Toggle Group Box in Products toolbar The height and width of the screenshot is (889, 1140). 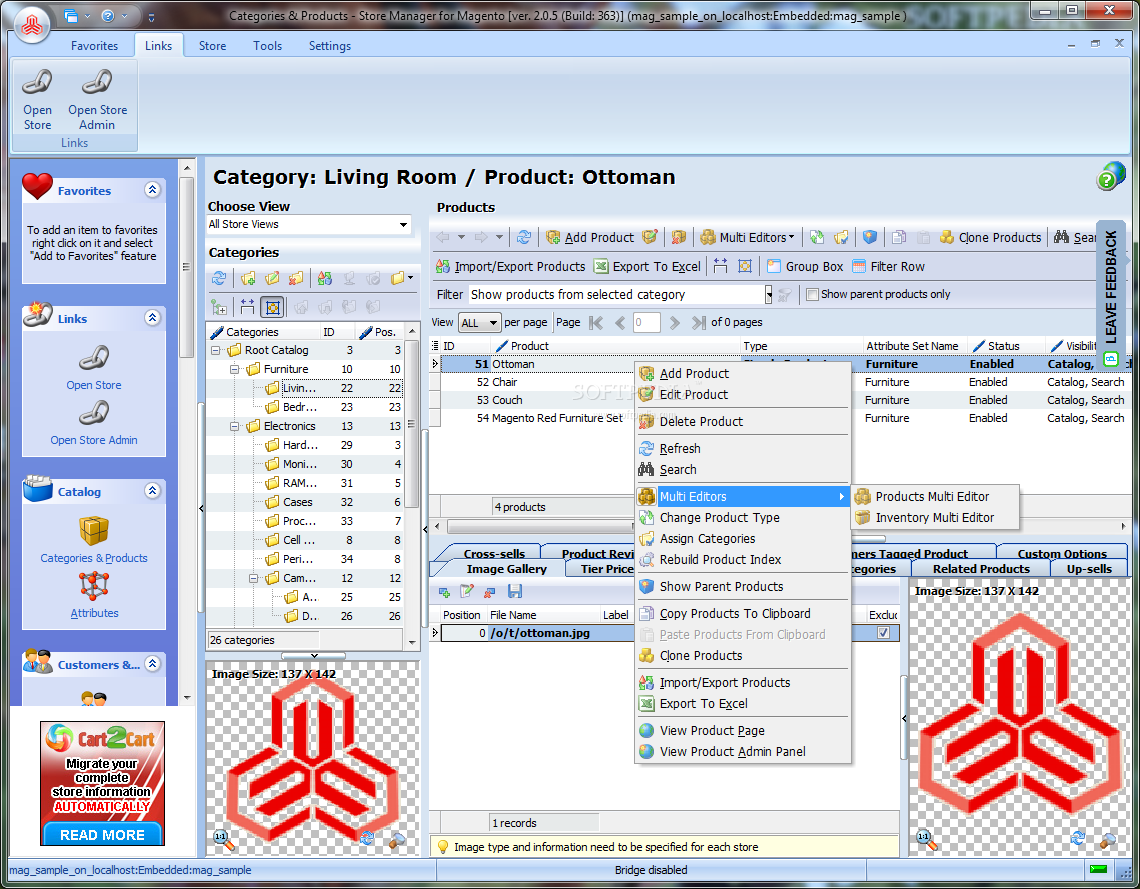coord(805,267)
